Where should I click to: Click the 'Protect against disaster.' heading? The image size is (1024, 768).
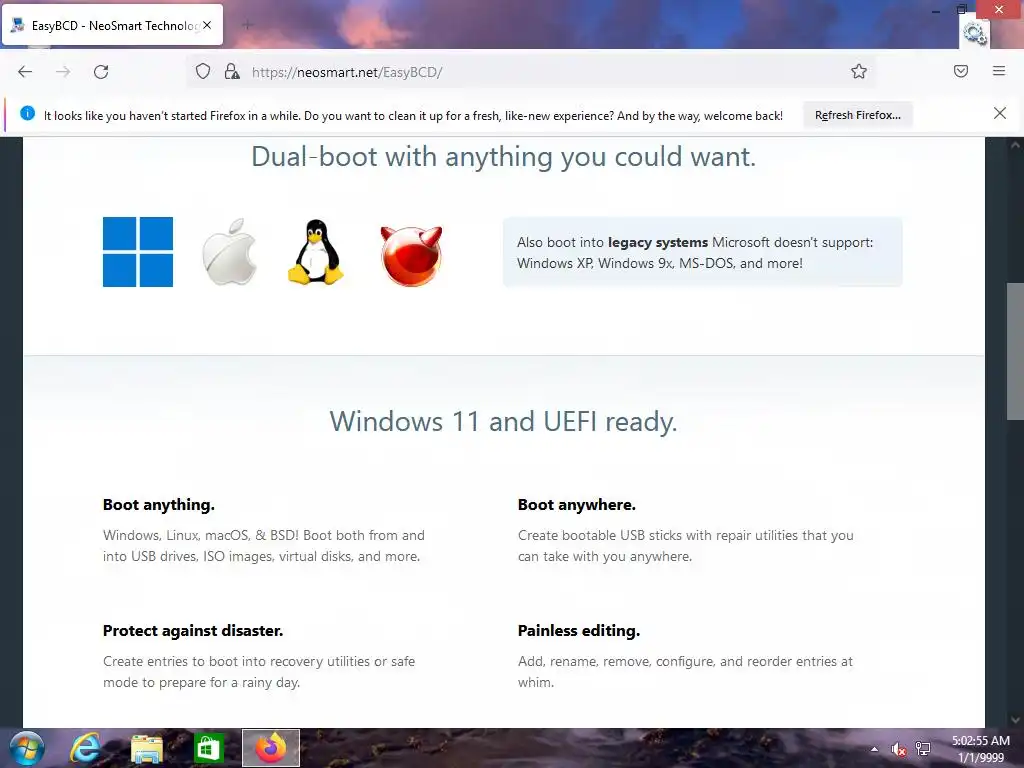click(193, 631)
